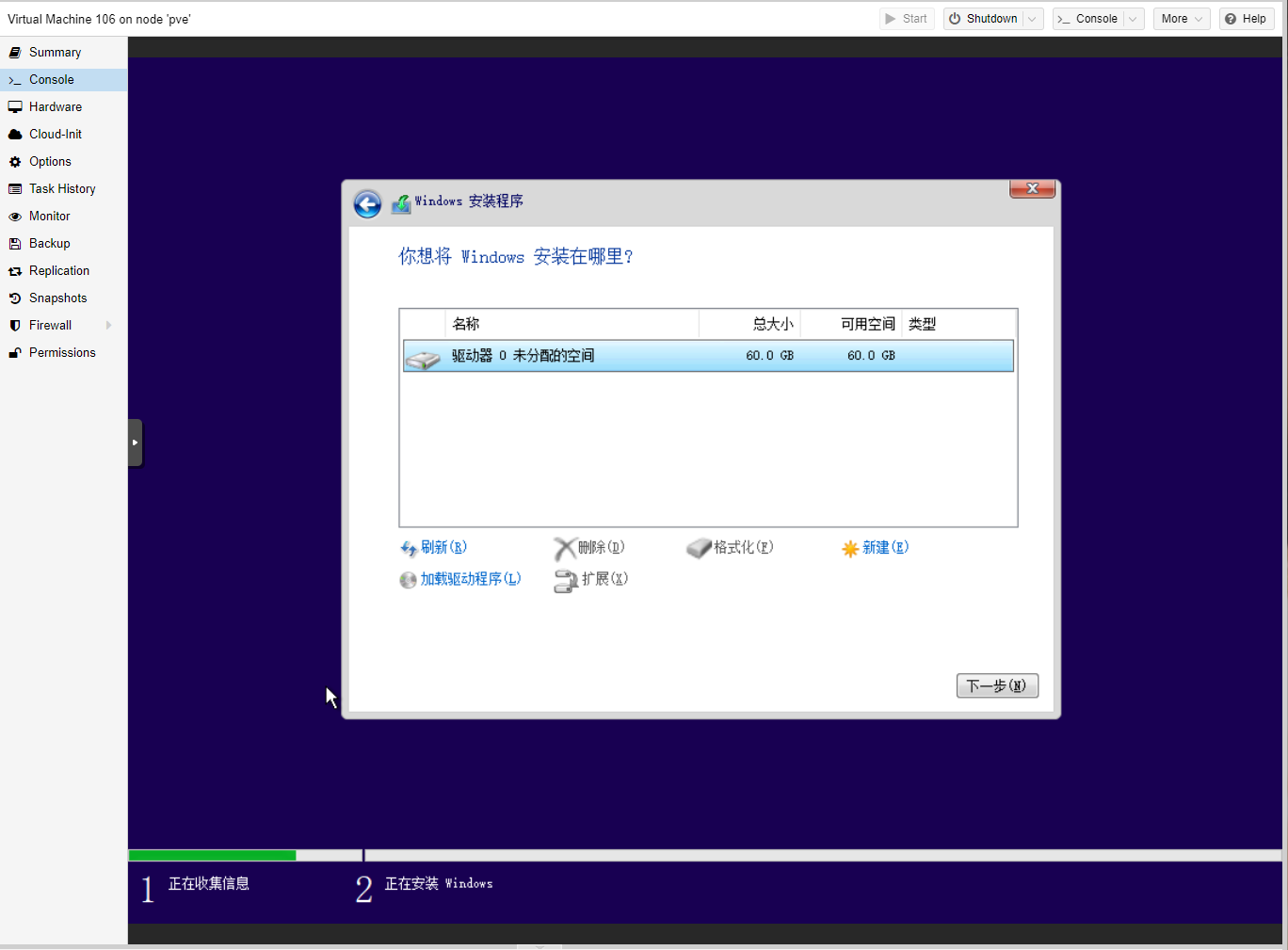
Task: Click the New (新建) star icon
Action: 849,549
